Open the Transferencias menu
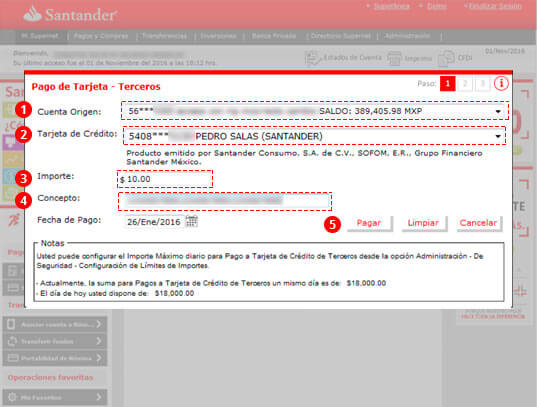The height and width of the screenshot is (407, 537). point(164,36)
